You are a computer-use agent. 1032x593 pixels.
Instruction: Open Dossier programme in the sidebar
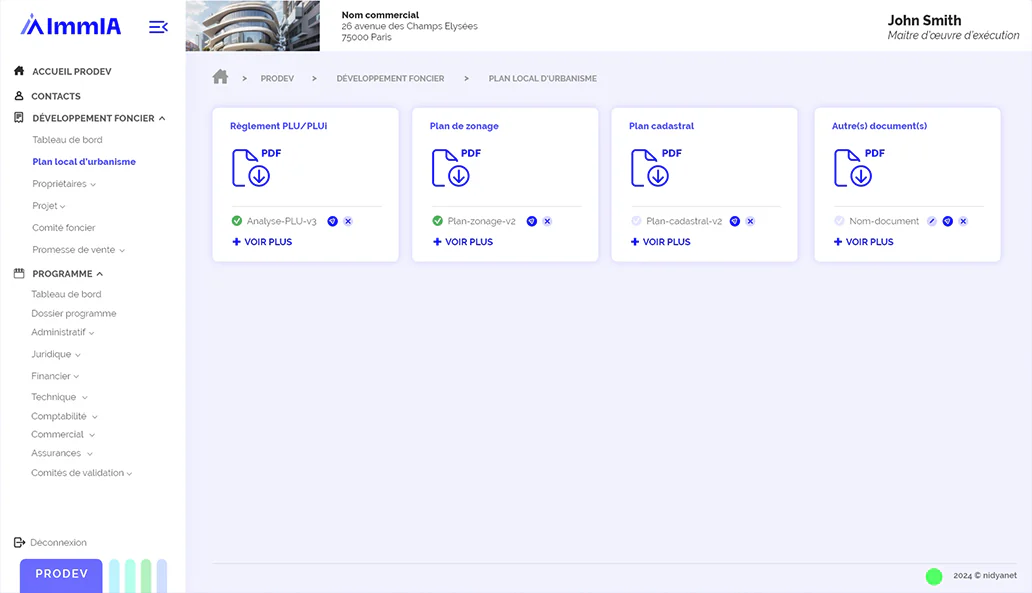74,313
